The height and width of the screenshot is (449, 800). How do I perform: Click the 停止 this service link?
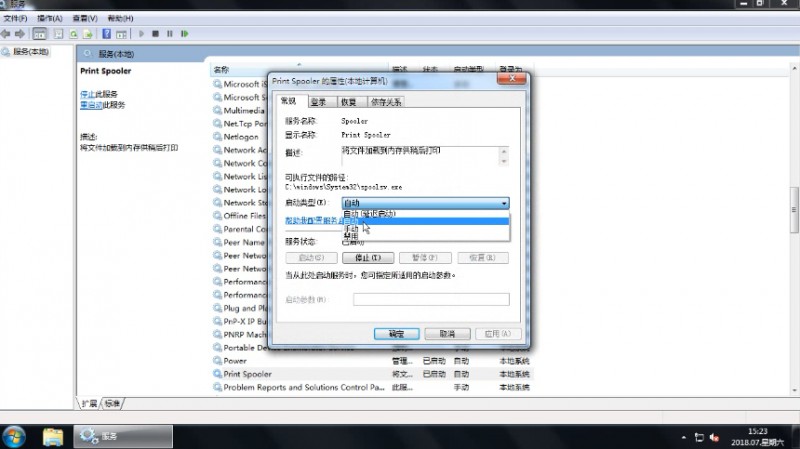87,94
